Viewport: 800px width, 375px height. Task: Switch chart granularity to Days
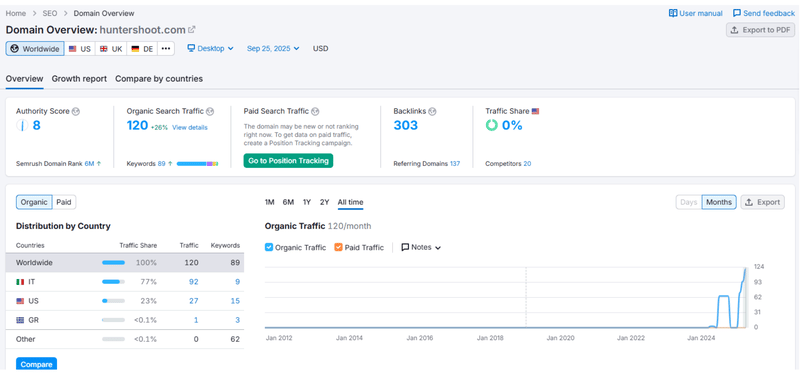click(x=688, y=202)
